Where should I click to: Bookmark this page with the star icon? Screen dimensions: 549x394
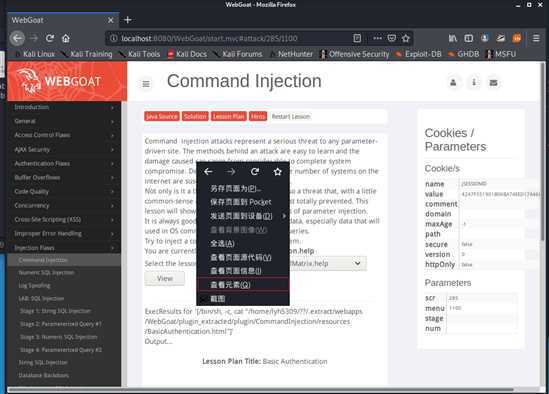(405, 38)
